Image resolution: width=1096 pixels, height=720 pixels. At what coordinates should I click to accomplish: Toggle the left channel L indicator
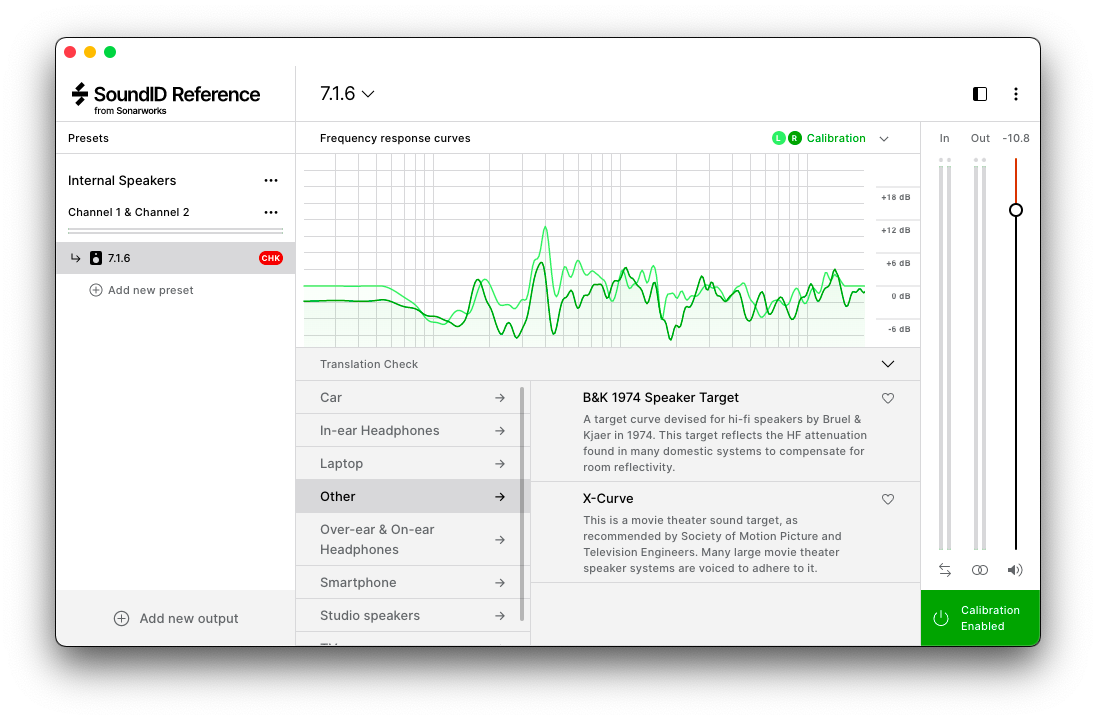coord(778,138)
